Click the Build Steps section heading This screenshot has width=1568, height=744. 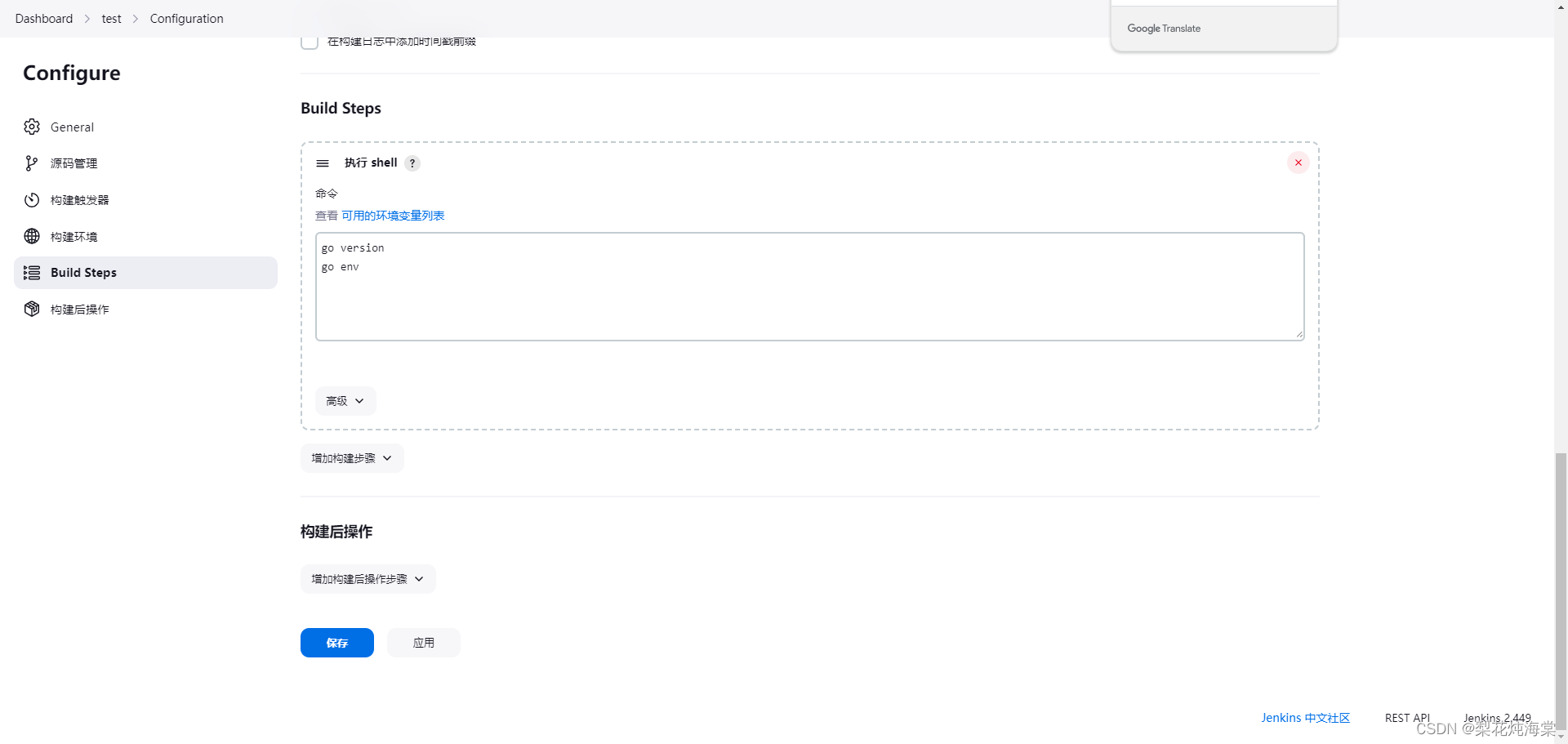click(x=341, y=109)
